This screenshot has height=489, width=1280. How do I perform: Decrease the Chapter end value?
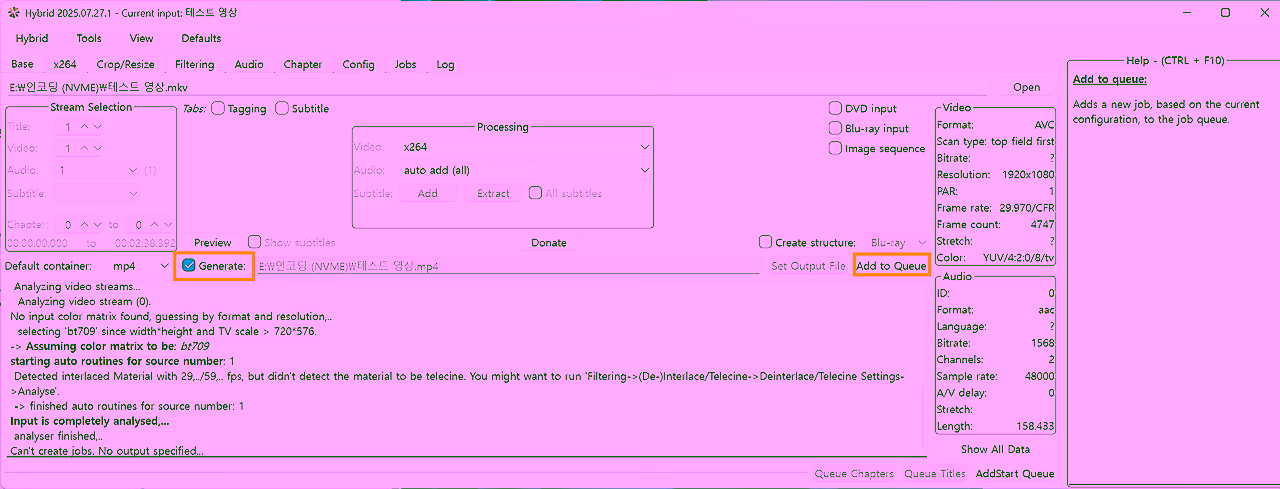[x=168, y=225]
